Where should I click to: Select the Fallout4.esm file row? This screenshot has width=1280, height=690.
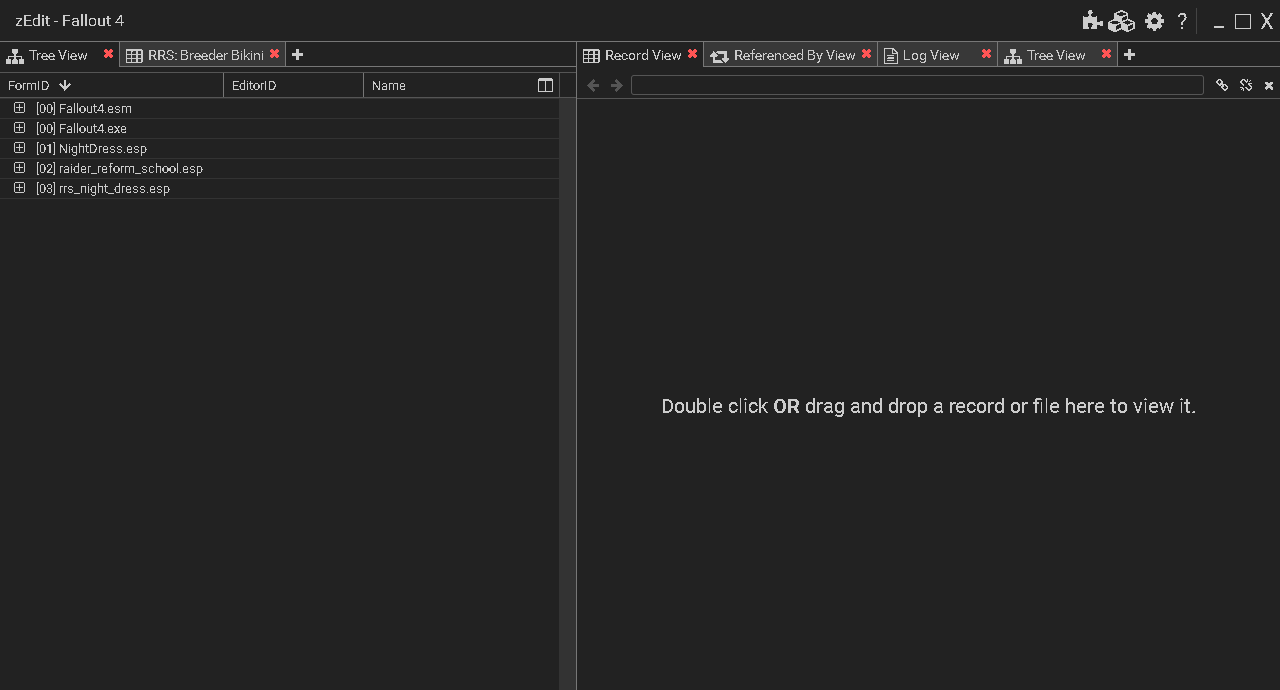(279, 108)
